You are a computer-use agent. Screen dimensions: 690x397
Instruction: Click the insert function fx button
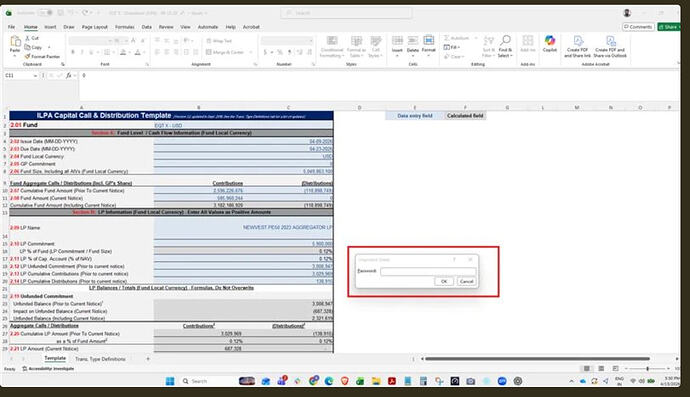click(69, 76)
